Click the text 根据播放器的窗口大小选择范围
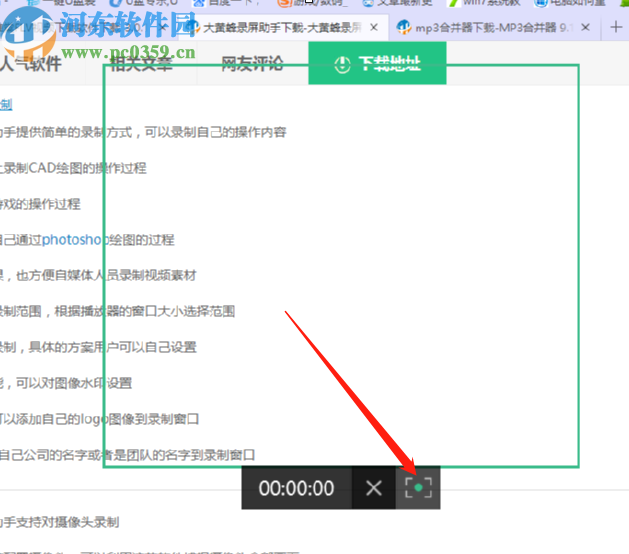Screen dimensions: 629x554 pos(144,311)
